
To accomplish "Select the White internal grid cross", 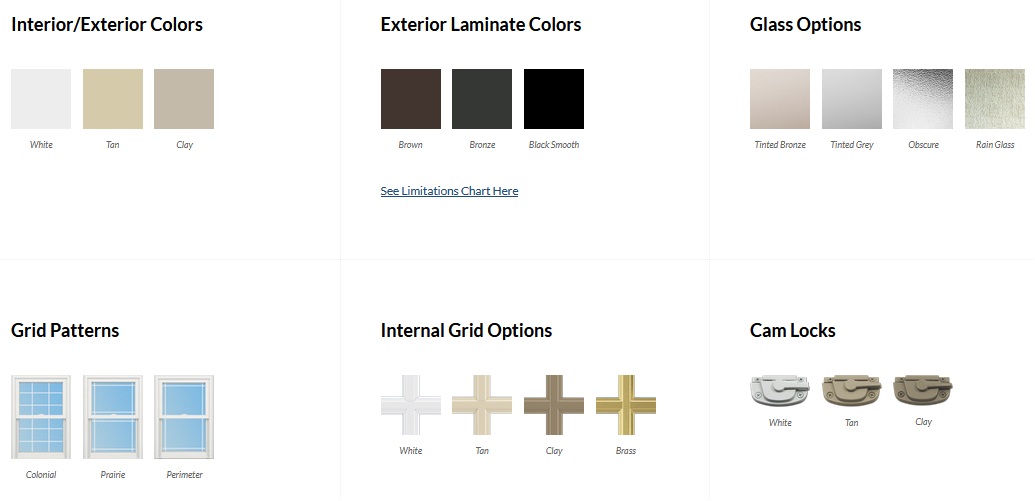I will pos(411,405).
